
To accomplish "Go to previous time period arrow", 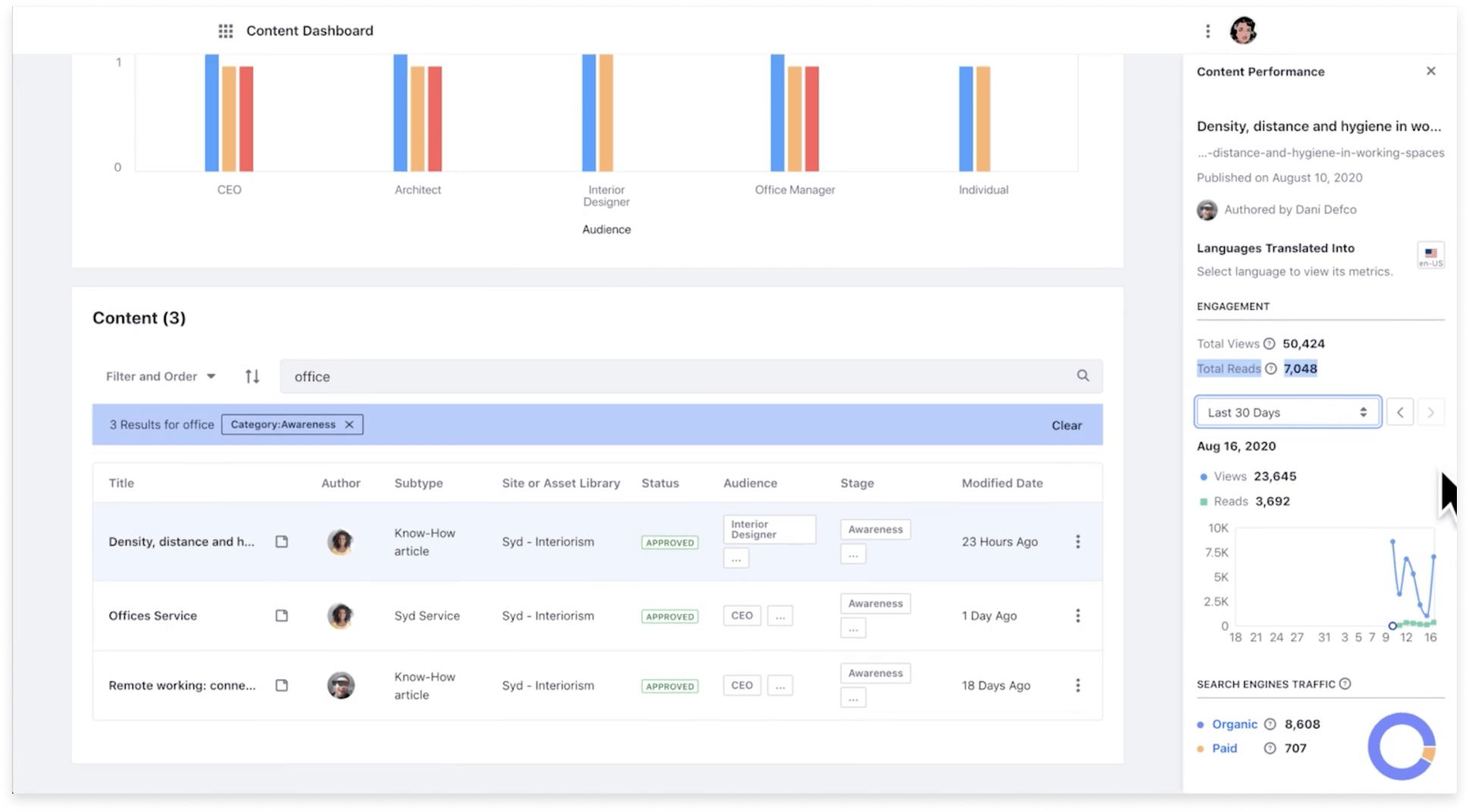I will point(1400,412).
